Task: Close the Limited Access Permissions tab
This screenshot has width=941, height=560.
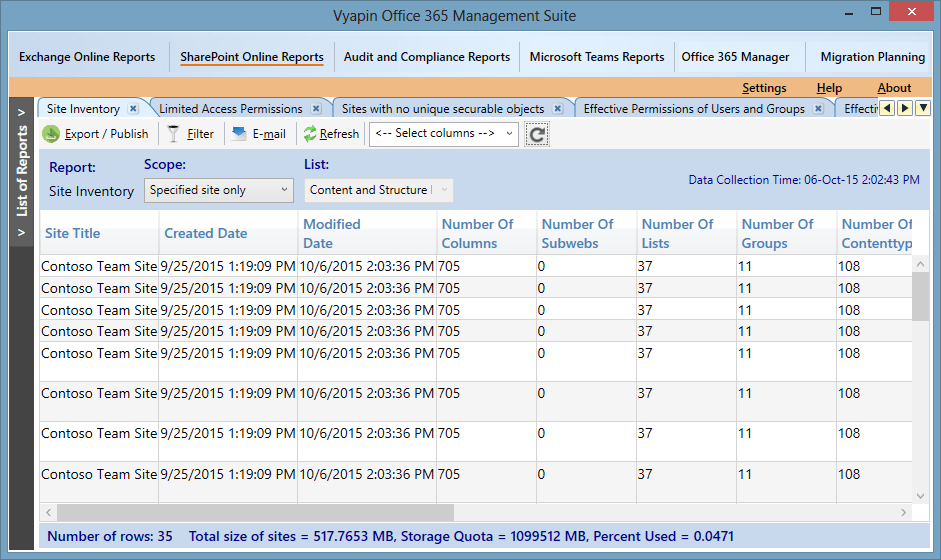Action: point(316,109)
